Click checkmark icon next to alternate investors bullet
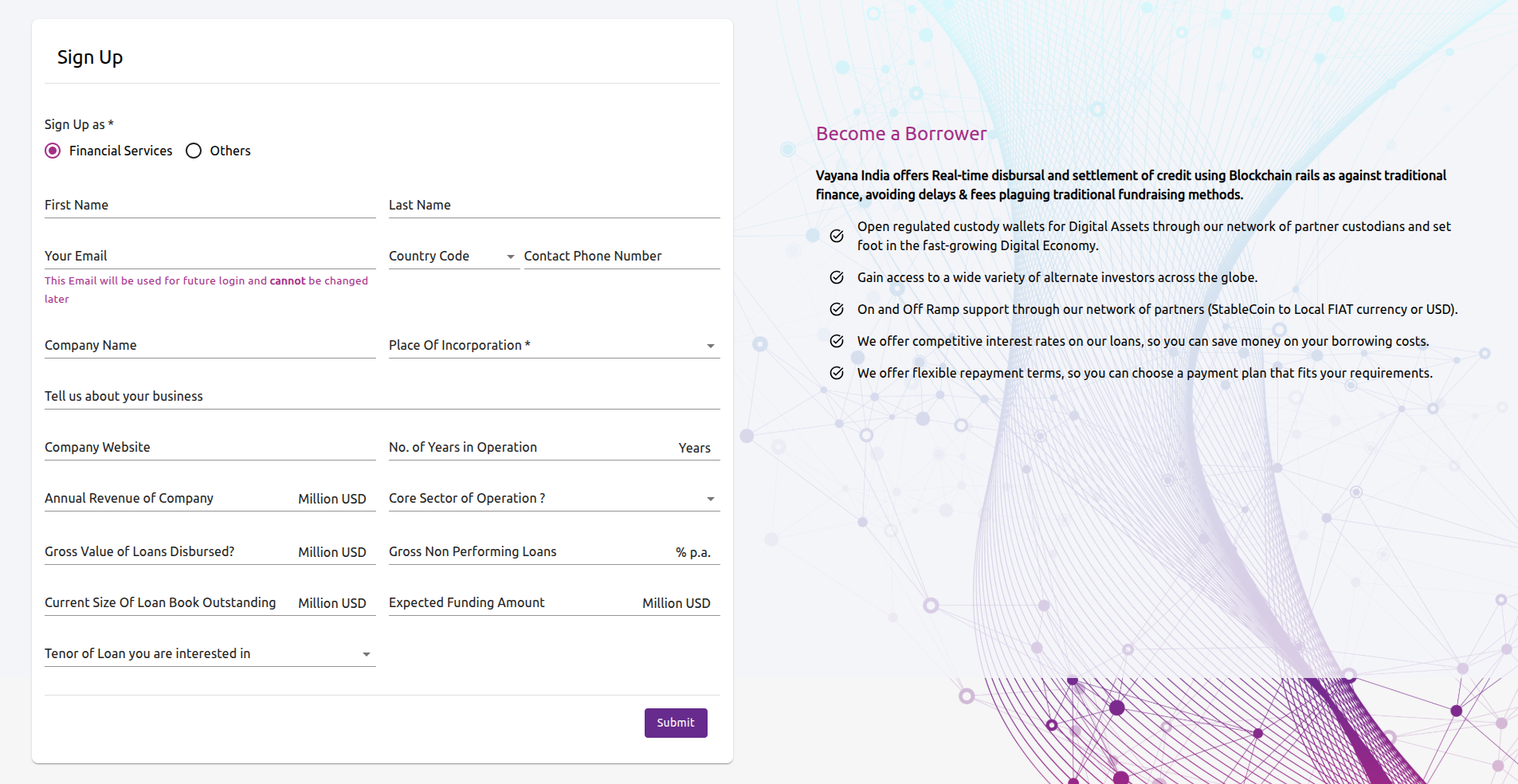 point(837,277)
